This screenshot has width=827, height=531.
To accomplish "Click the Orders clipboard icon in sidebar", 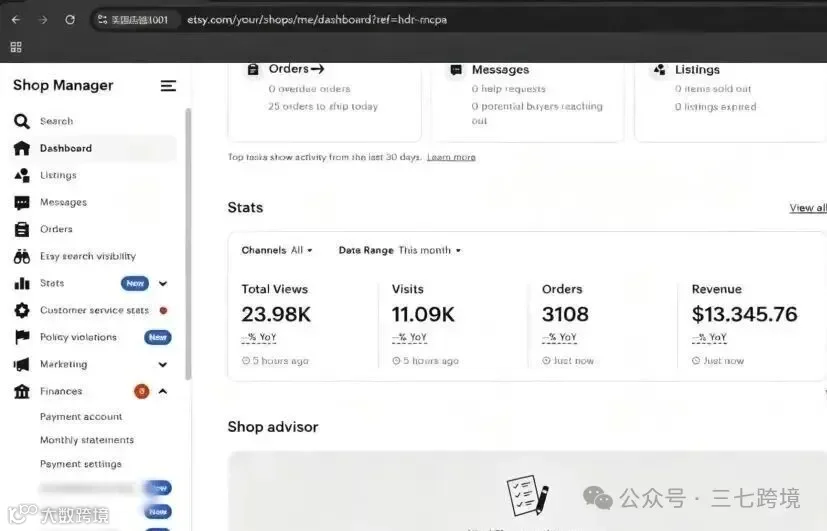I will tap(22, 229).
